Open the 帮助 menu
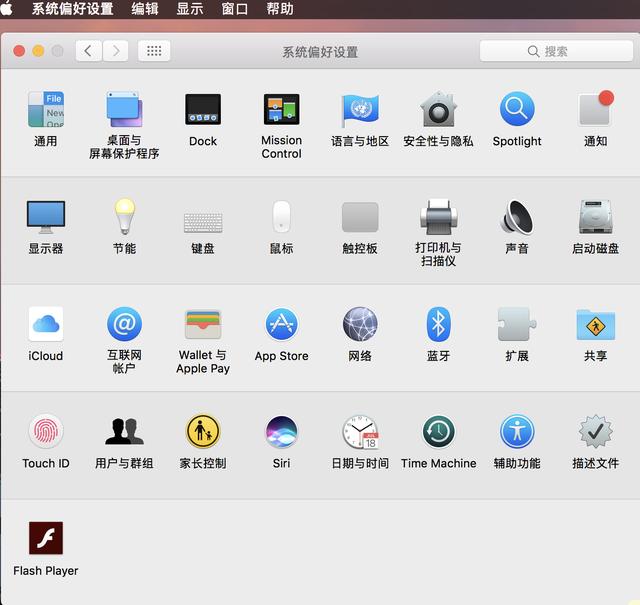 click(280, 9)
